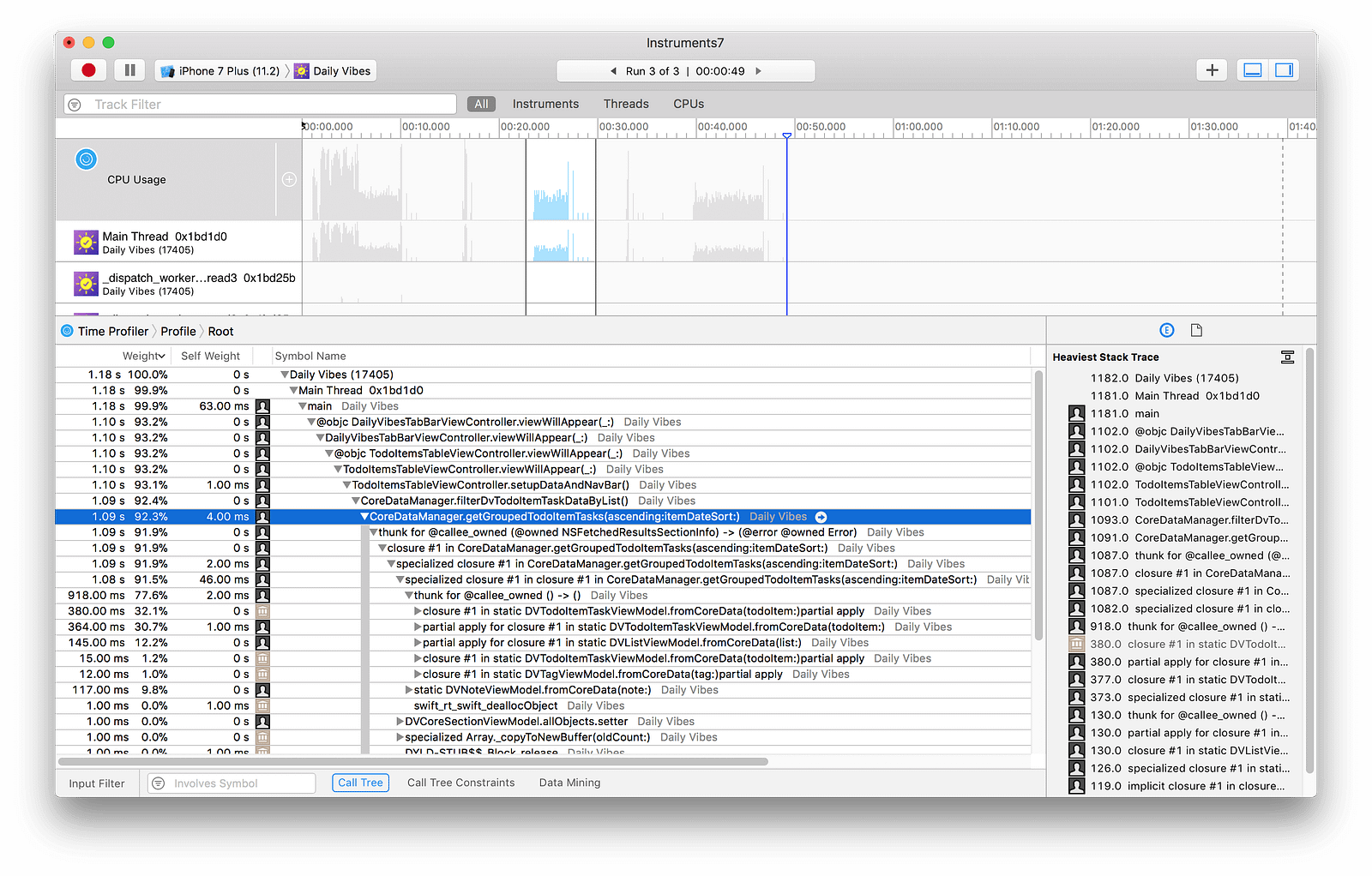Click the red Record button

(x=88, y=70)
